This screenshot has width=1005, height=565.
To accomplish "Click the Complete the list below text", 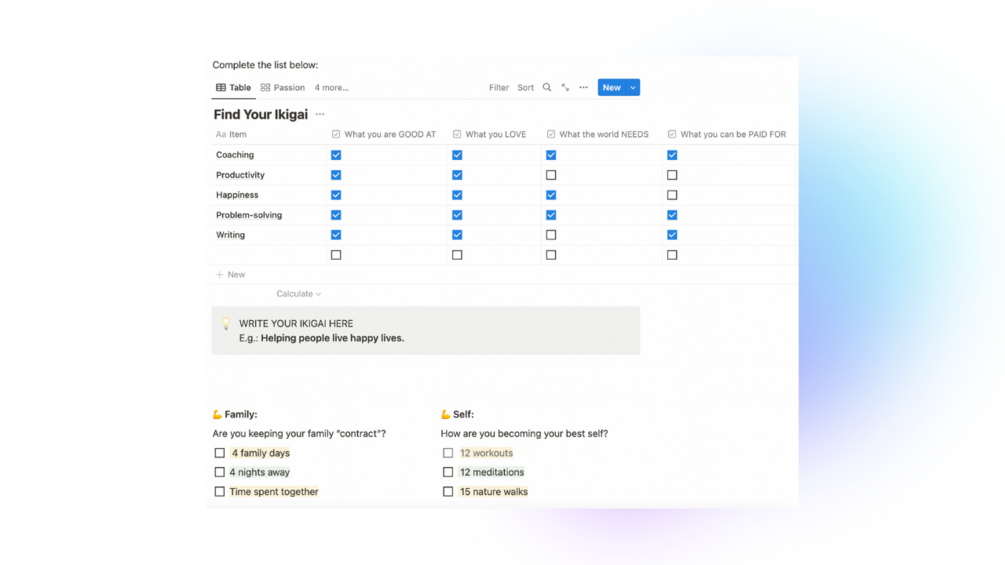I will click(x=265, y=65).
